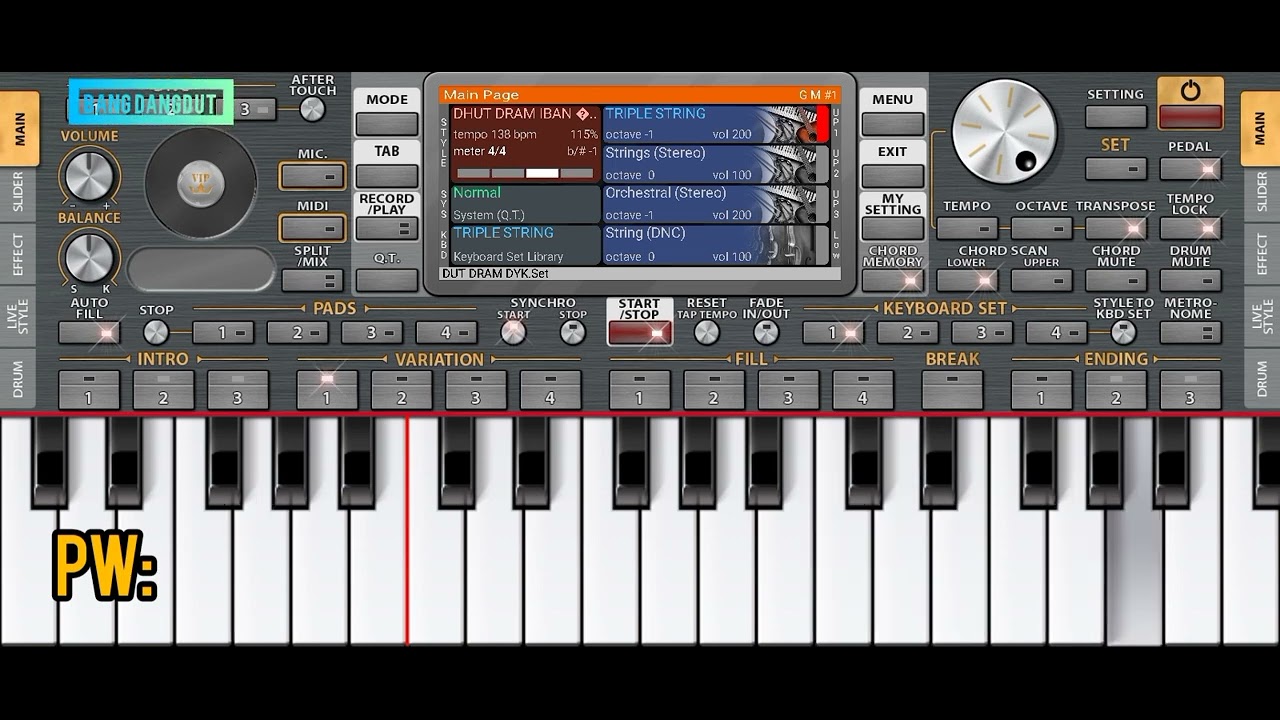This screenshot has width=1280, height=720.
Task: Toggle the After Touch knob
Action: (x=313, y=109)
